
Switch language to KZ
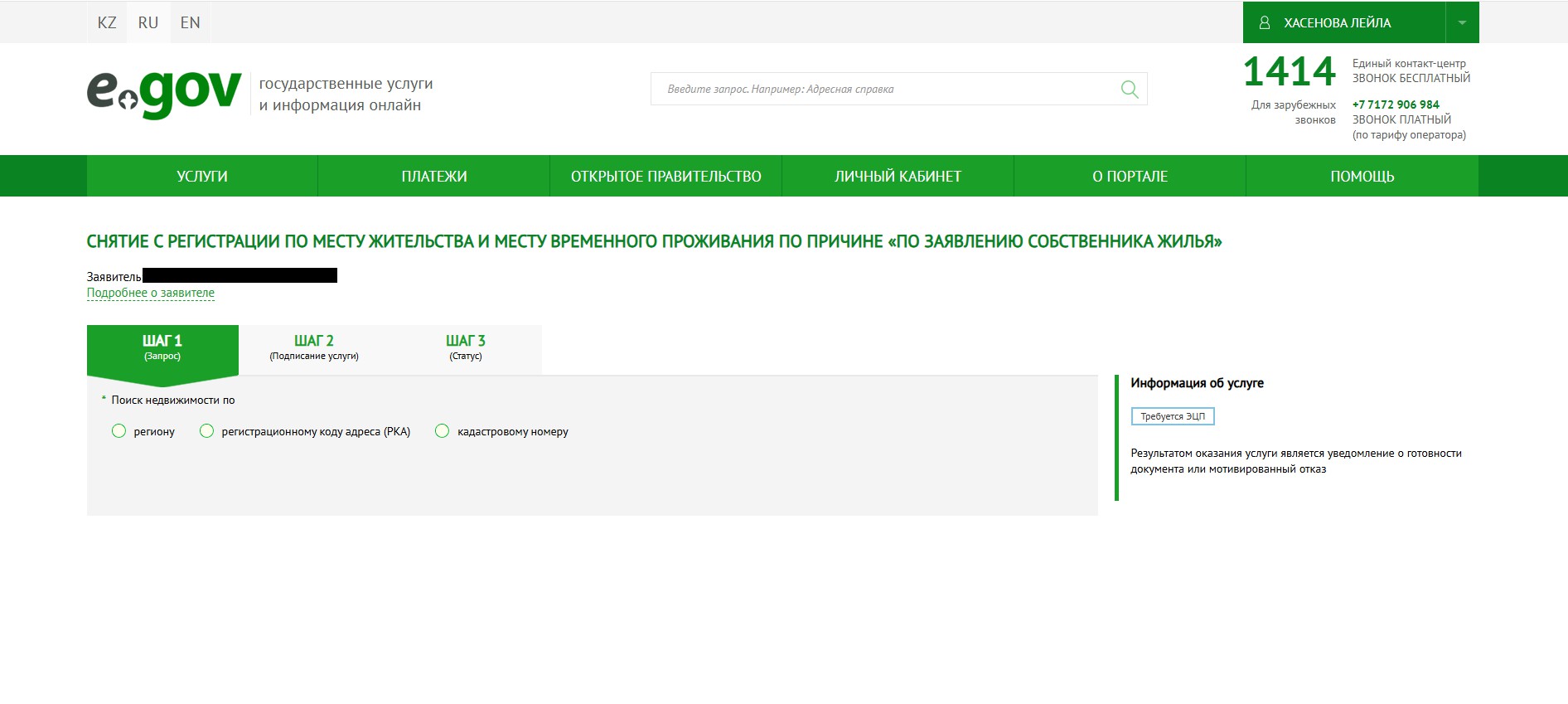107,22
